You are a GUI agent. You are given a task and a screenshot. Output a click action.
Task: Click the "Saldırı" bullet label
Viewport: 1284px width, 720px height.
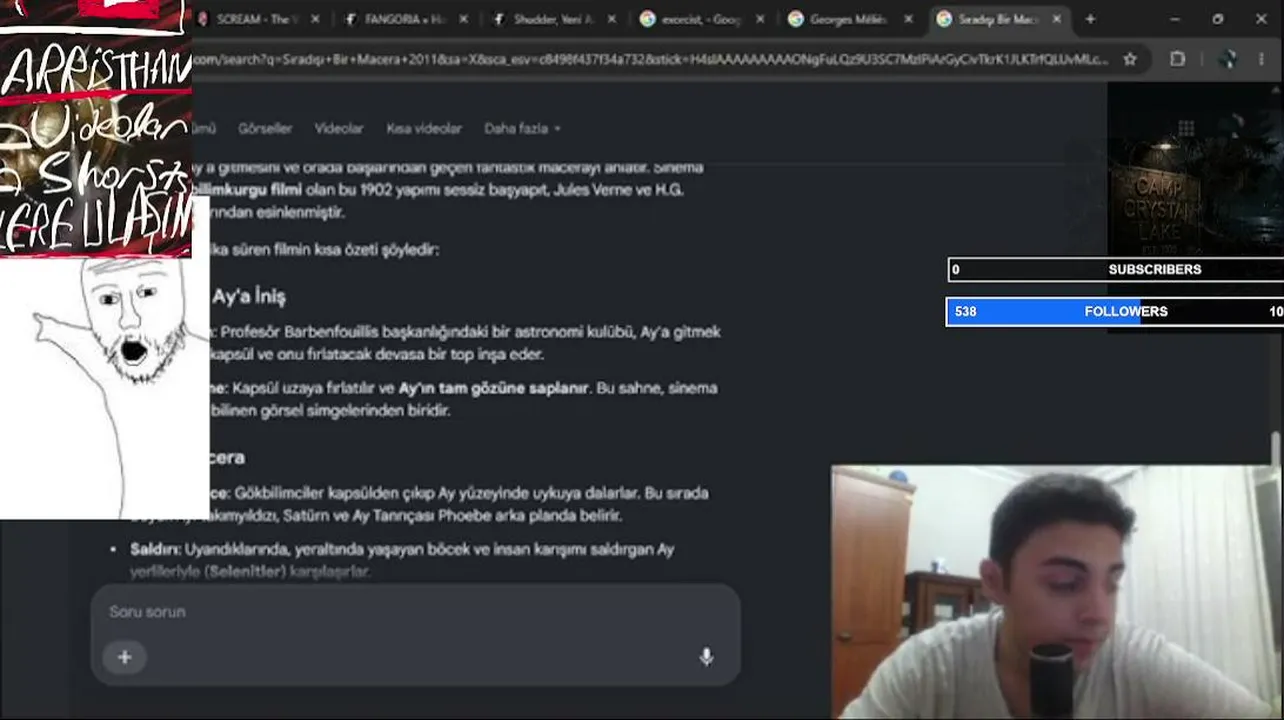[x=155, y=549]
